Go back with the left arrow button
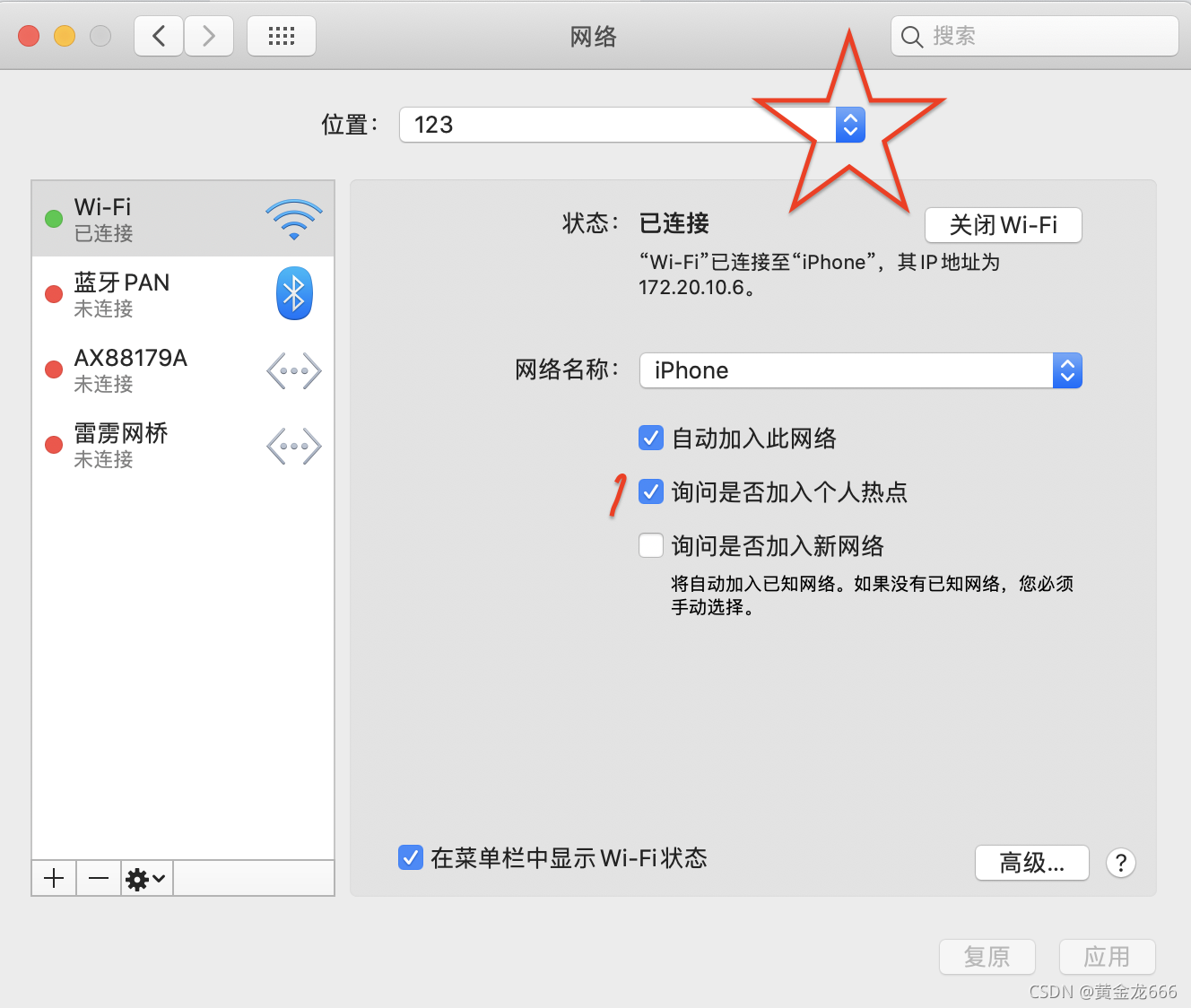This screenshot has height=1008, width=1191. [x=159, y=36]
